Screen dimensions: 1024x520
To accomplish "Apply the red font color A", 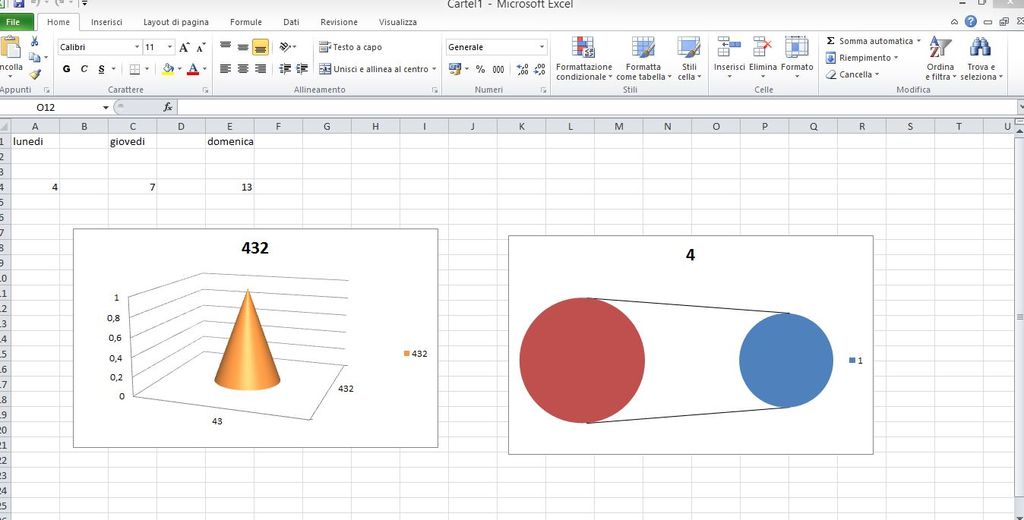I will pos(193,69).
